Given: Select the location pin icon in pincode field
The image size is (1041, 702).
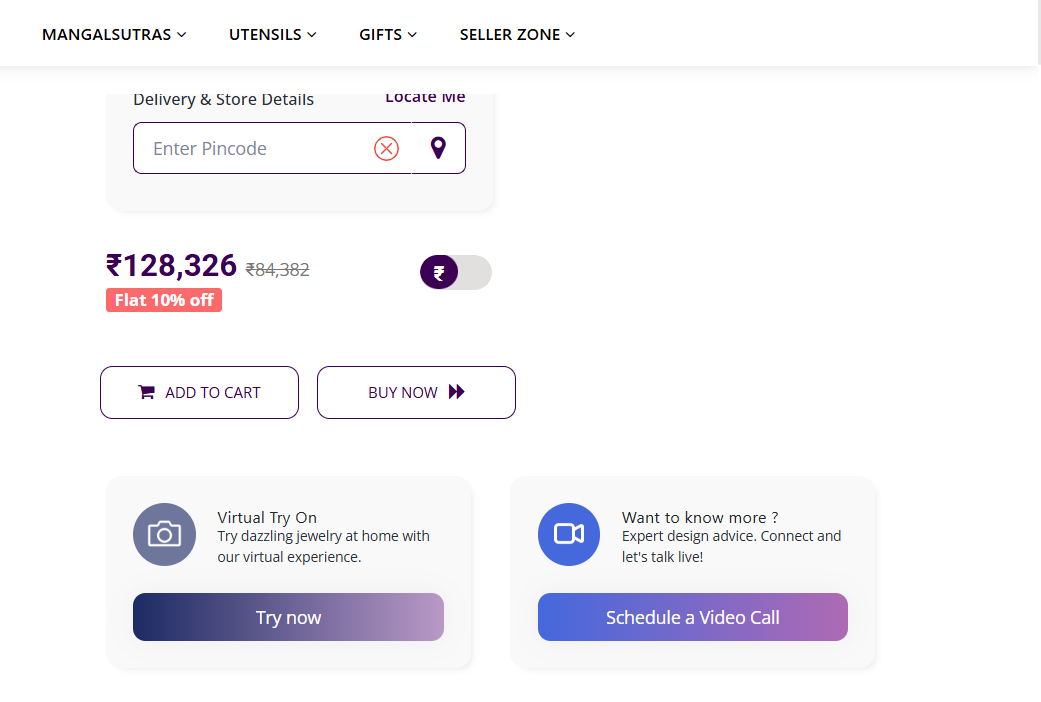Looking at the screenshot, I should pos(438,147).
